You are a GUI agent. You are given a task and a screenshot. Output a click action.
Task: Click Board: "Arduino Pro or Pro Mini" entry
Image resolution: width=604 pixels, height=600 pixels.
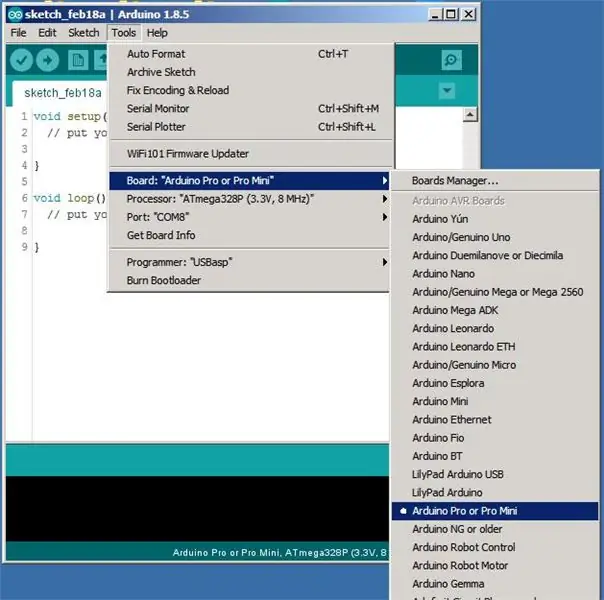250,181
